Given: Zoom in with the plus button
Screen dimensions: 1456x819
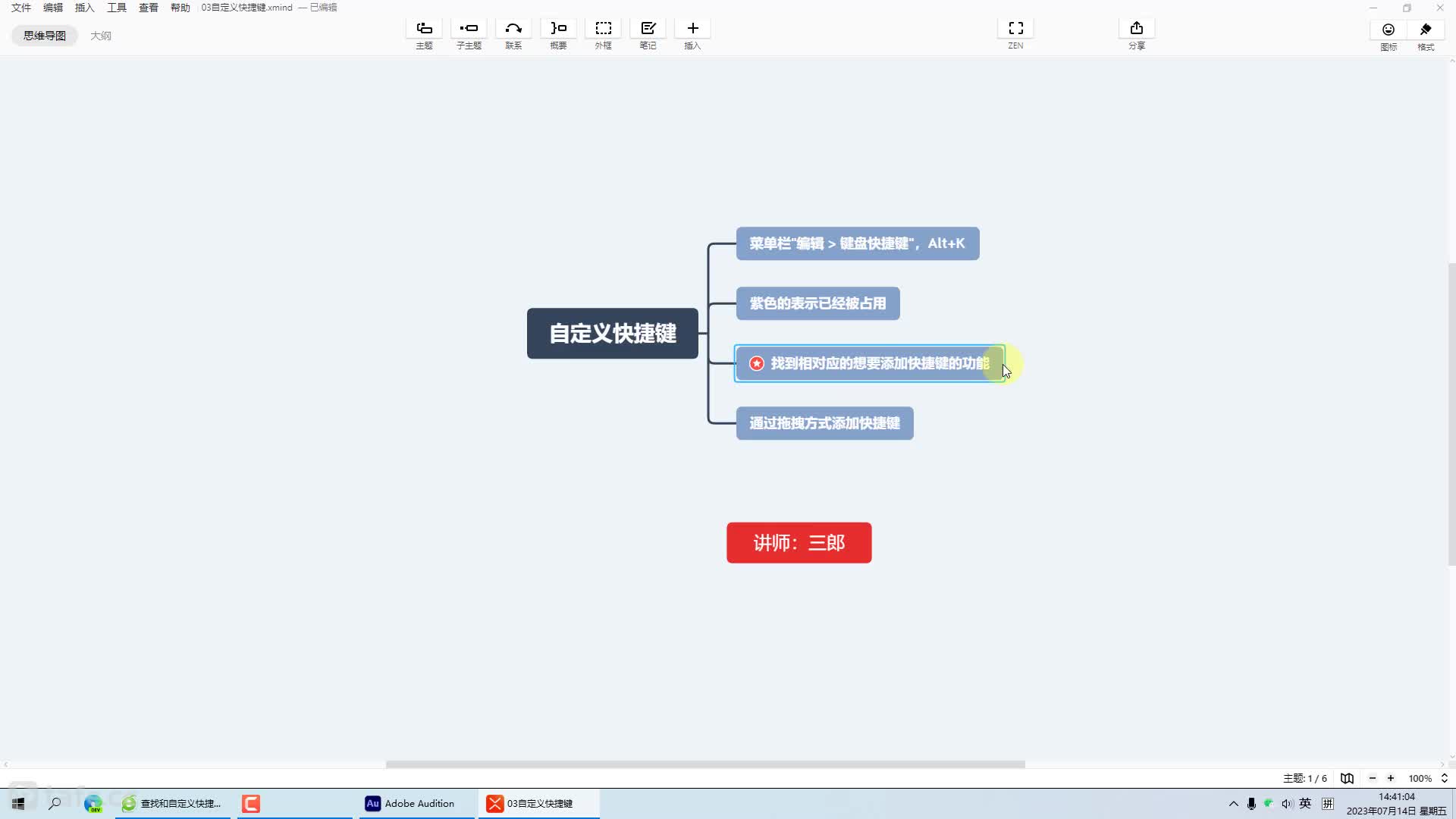Looking at the screenshot, I should (1391, 778).
